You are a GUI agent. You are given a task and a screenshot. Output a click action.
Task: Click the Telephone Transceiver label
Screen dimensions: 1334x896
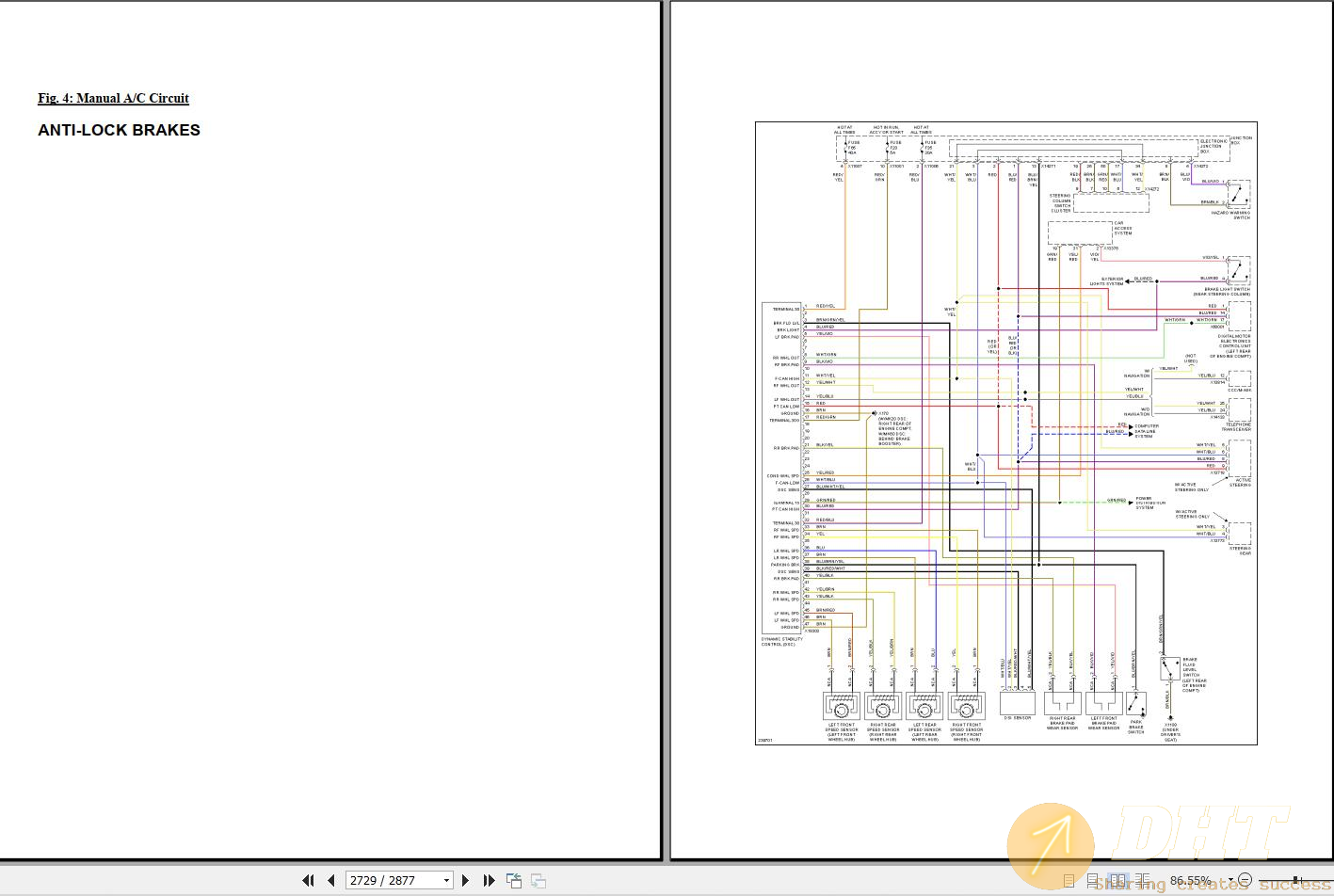[x=1236, y=427]
